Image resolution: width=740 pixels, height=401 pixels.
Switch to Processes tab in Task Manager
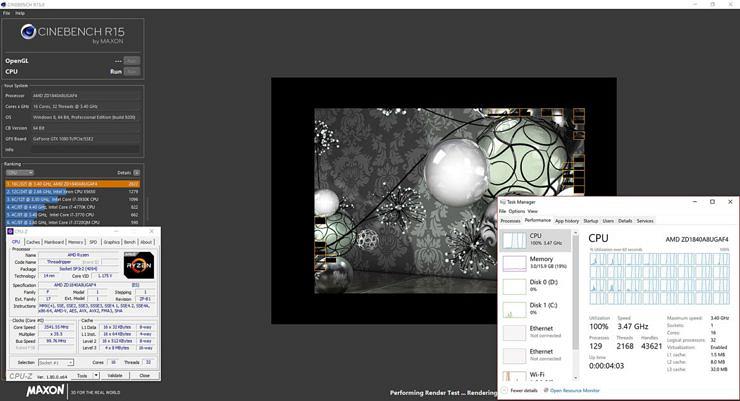pos(510,221)
